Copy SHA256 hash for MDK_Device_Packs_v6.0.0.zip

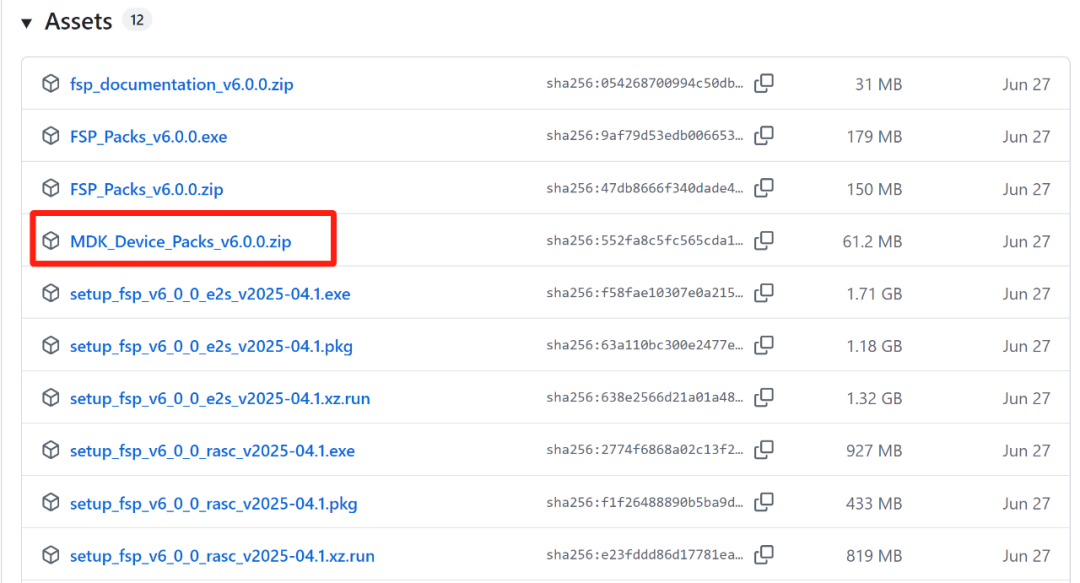[x=764, y=241]
